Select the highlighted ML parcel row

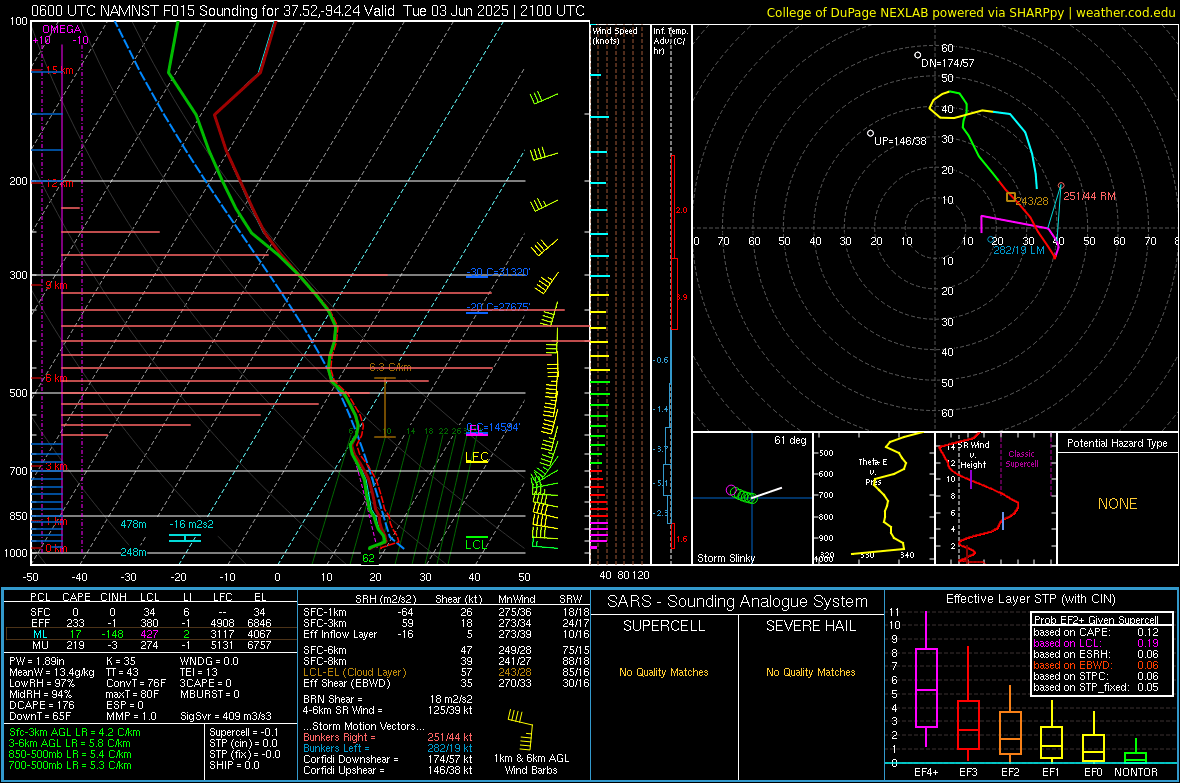coord(150,634)
